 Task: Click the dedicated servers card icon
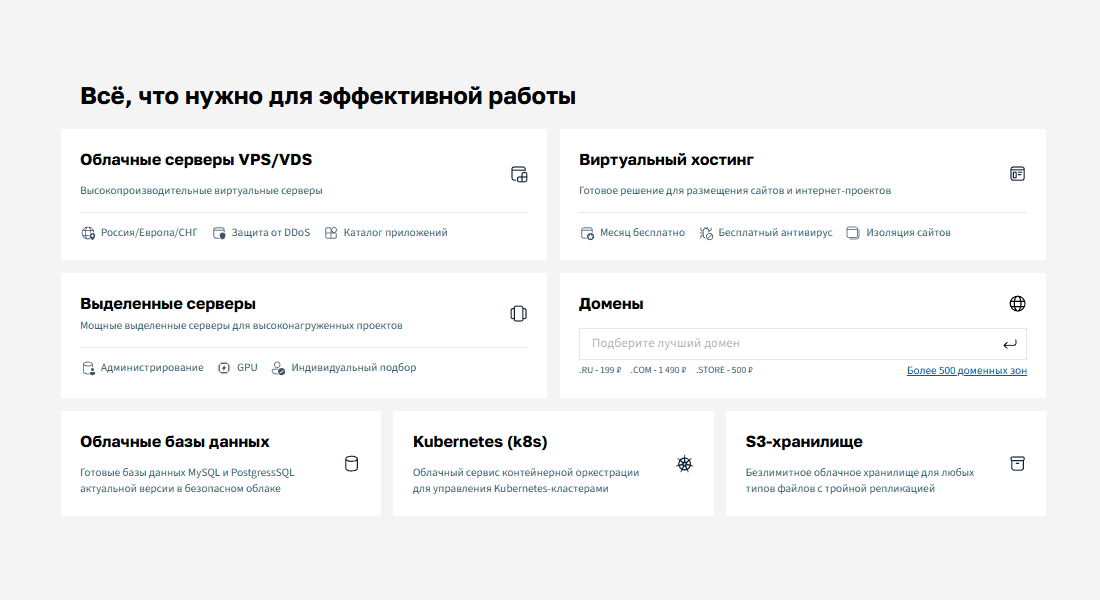point(518,314)
